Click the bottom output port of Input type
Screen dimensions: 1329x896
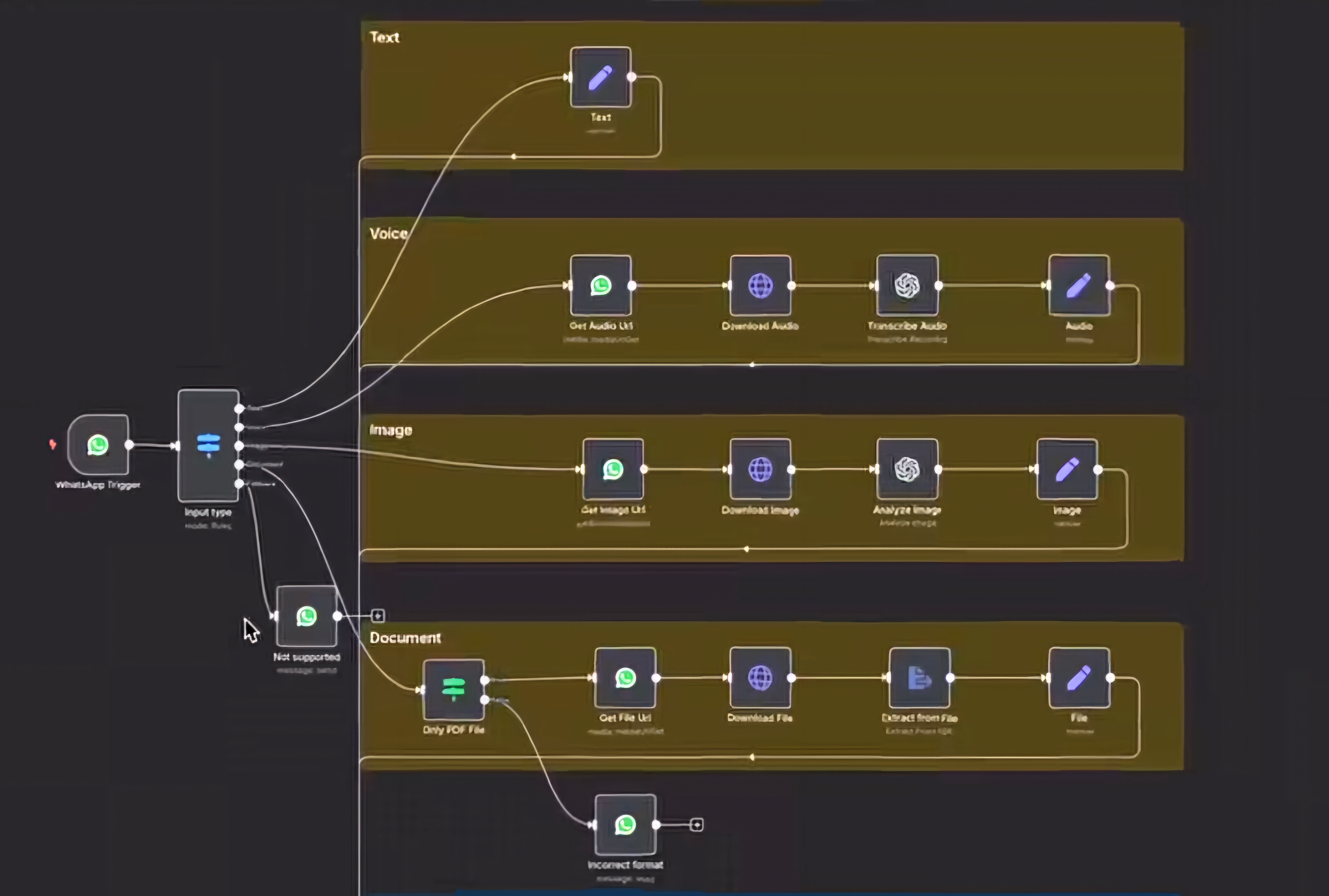240,483
